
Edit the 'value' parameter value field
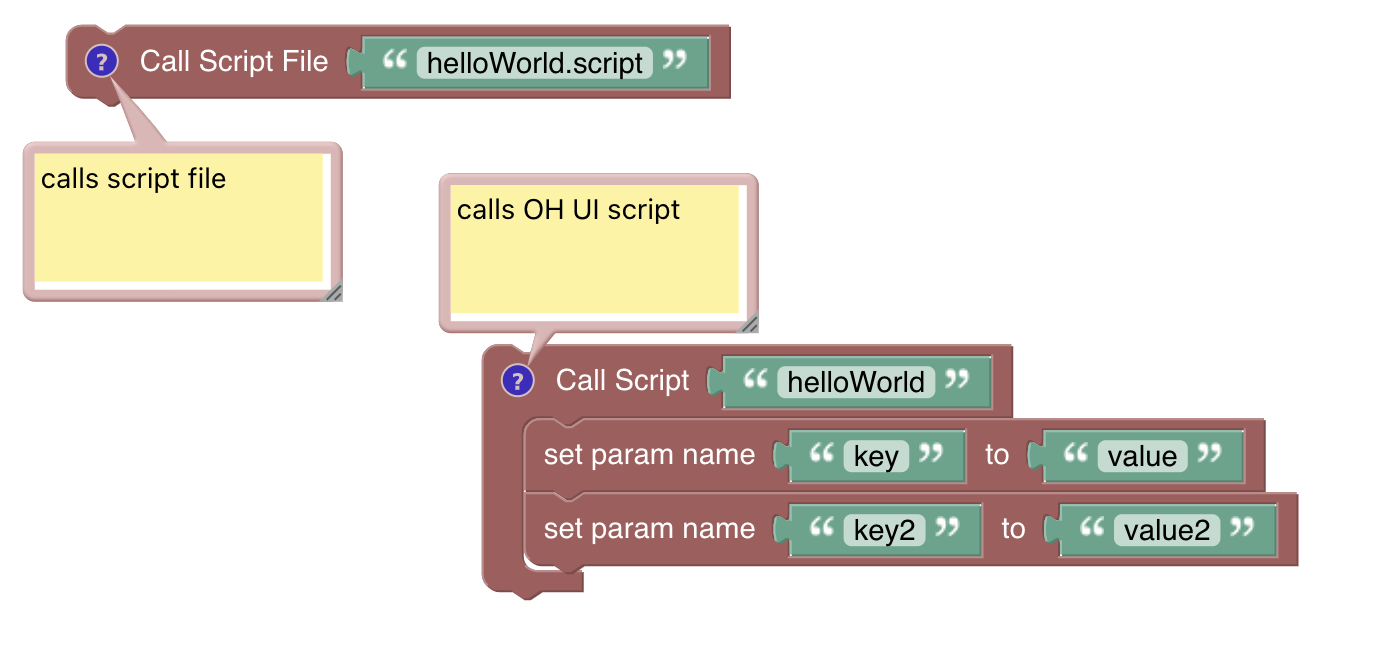coord(1142,456)
